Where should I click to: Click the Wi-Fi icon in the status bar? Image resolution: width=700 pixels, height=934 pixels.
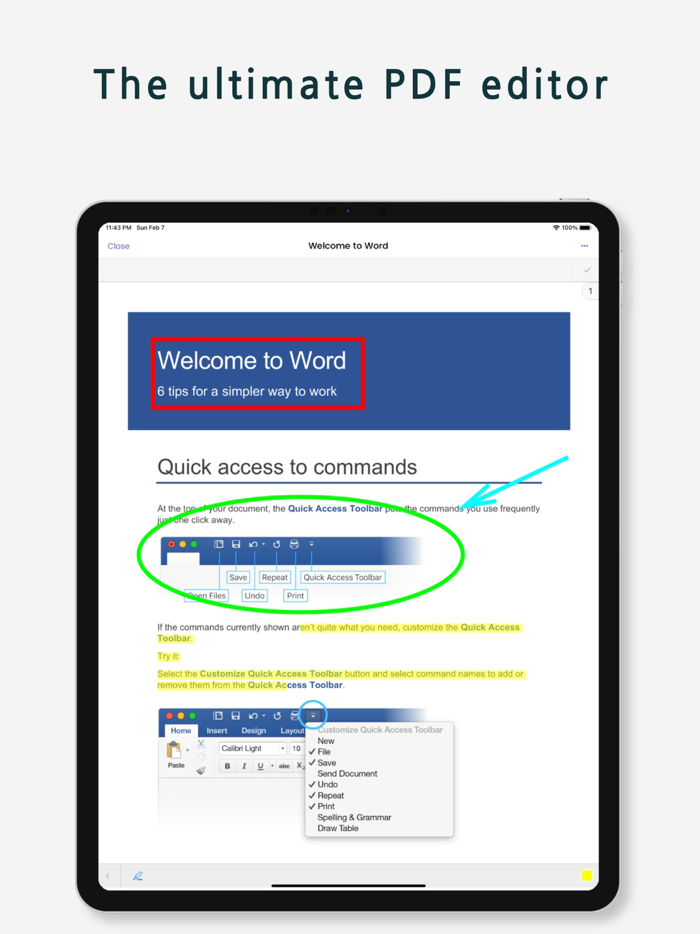tap(556, 228)
